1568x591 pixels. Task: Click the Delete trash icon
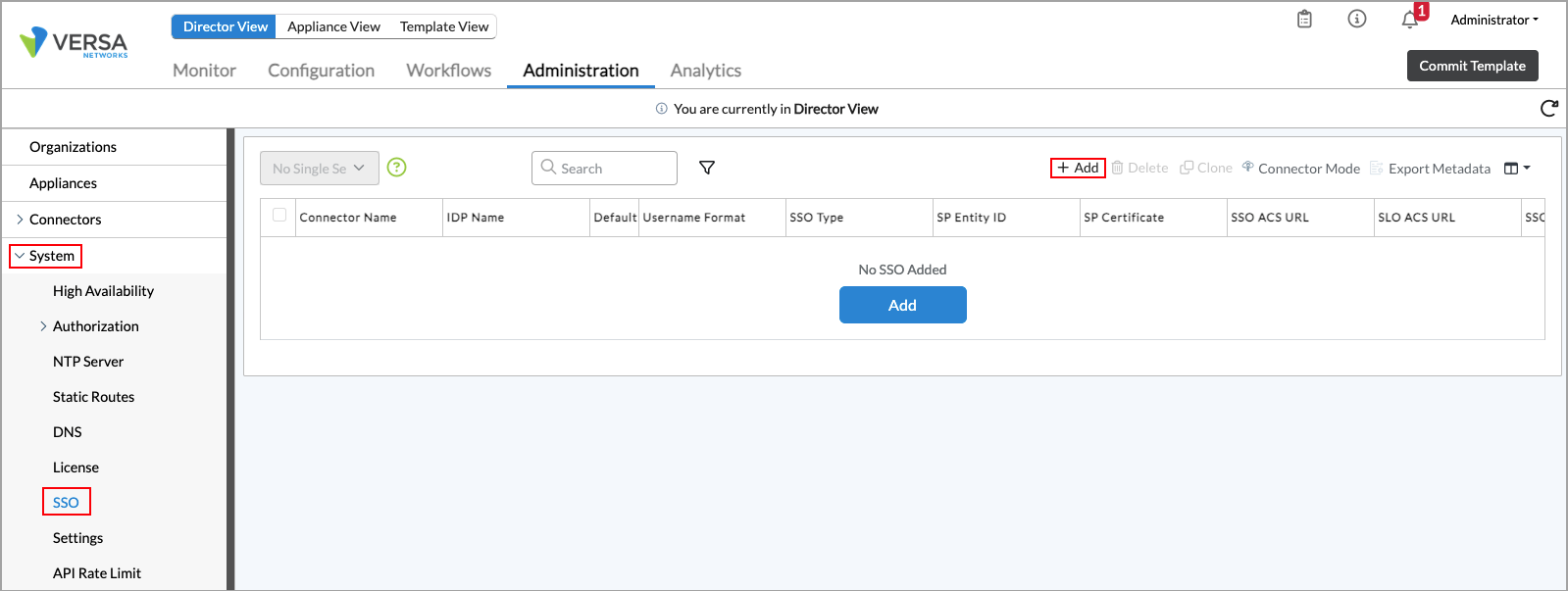1117,168
